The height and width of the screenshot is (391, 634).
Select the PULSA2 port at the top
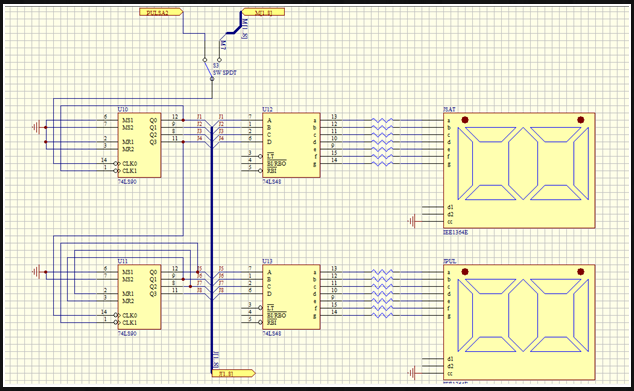(161, 13)
